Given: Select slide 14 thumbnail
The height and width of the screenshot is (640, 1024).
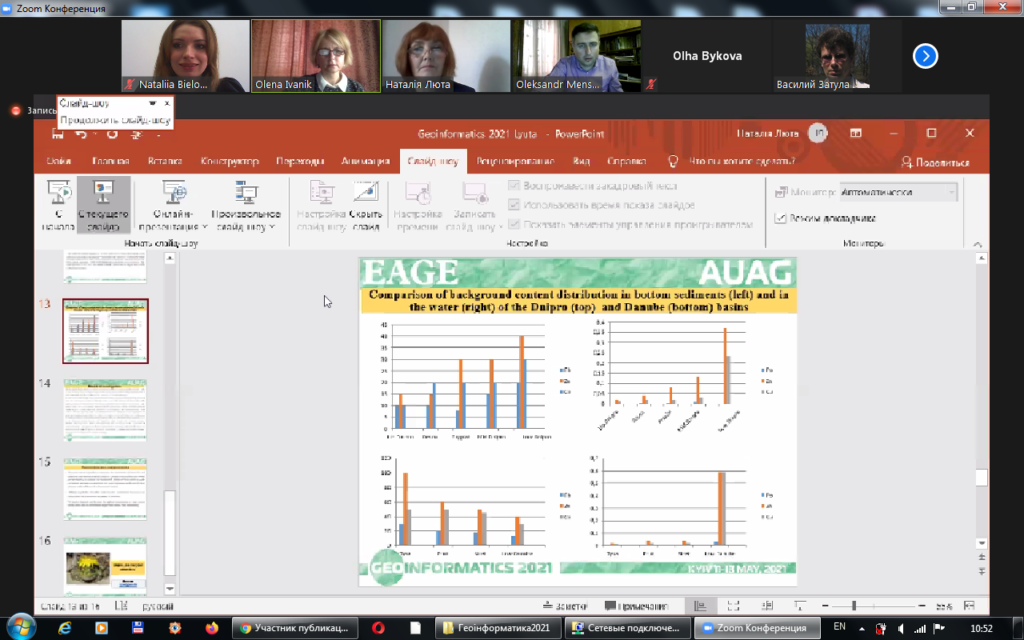Looking at the screenshot, I should (105, 410).
